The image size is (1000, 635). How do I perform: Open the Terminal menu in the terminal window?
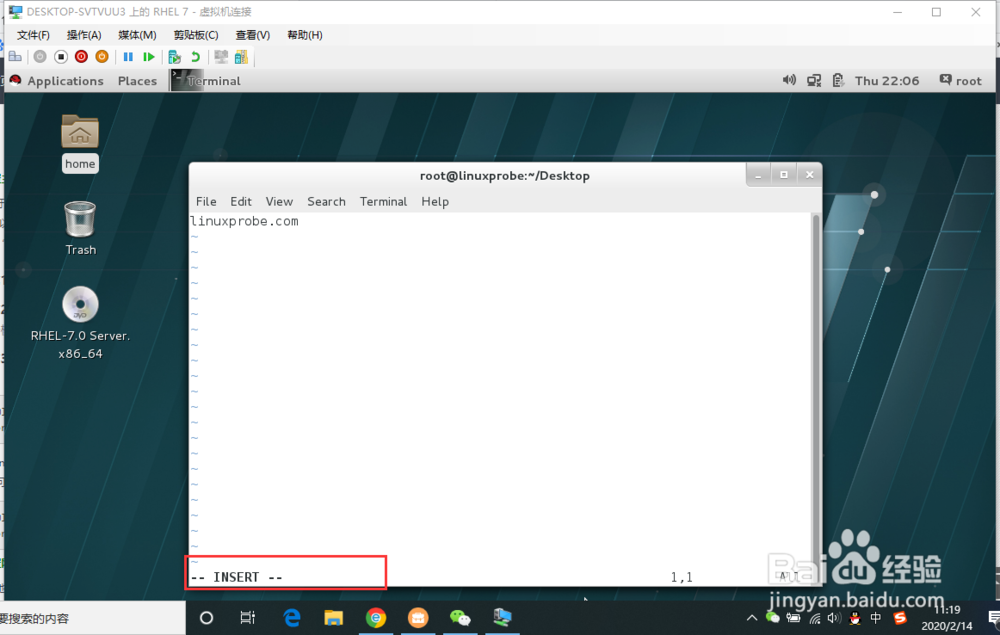point(383,201)
